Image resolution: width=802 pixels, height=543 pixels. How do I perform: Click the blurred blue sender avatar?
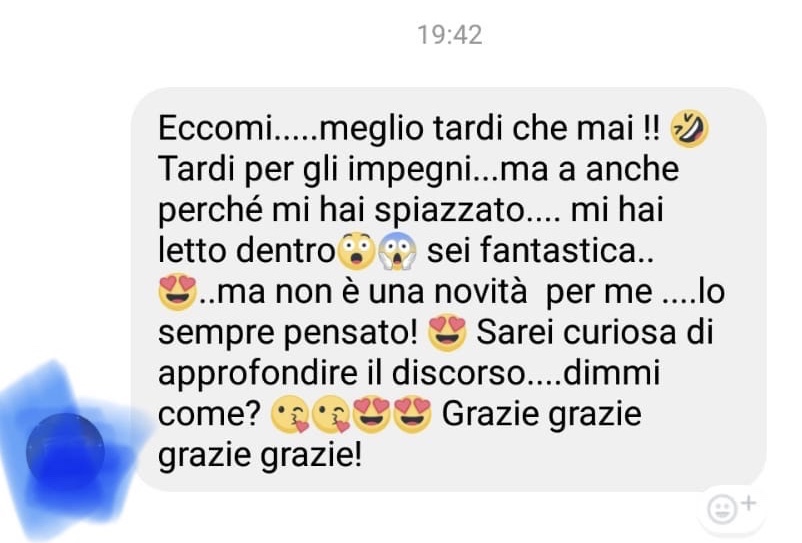coord(65,452)
